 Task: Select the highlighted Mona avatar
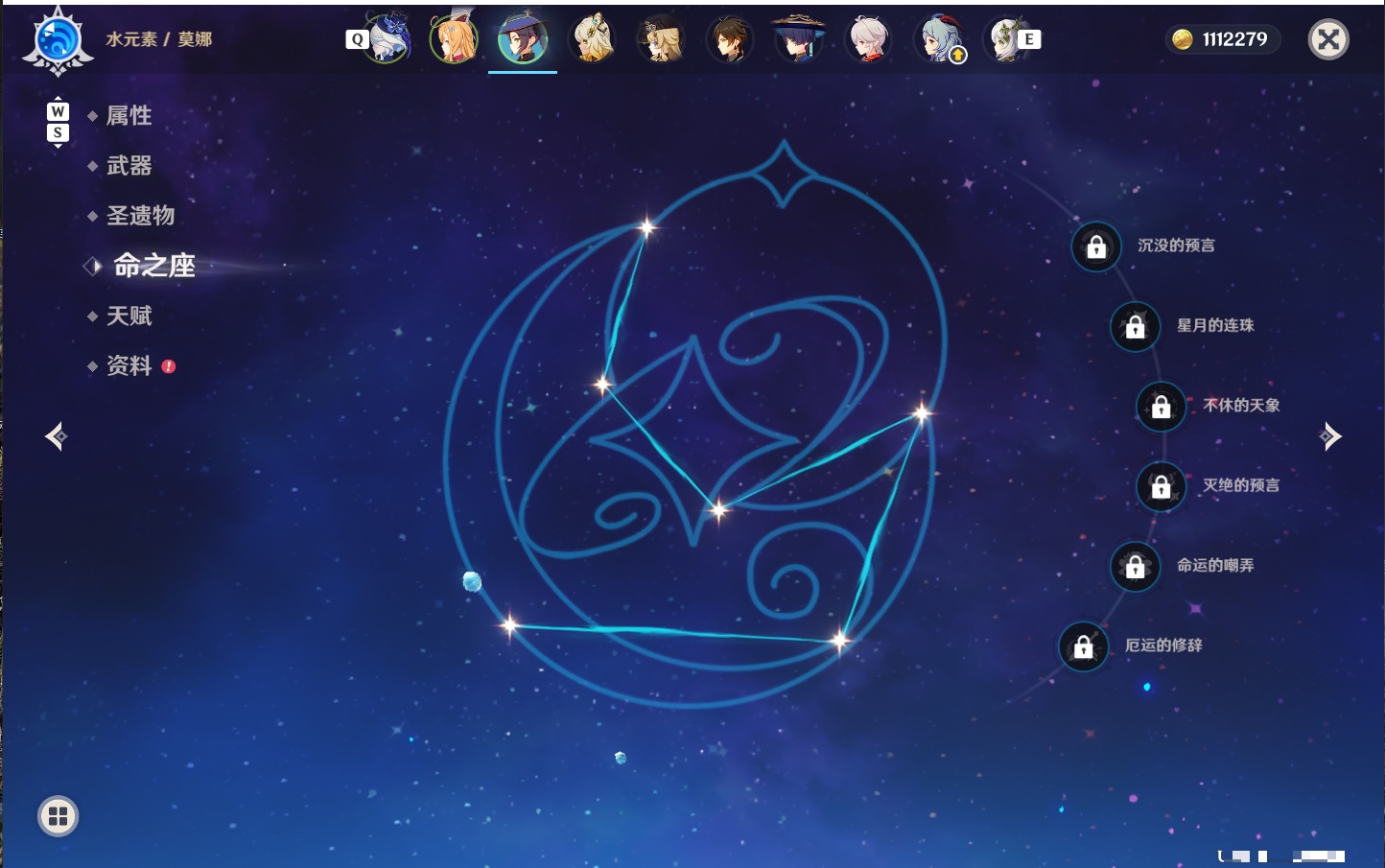click(x=523, y=38)
